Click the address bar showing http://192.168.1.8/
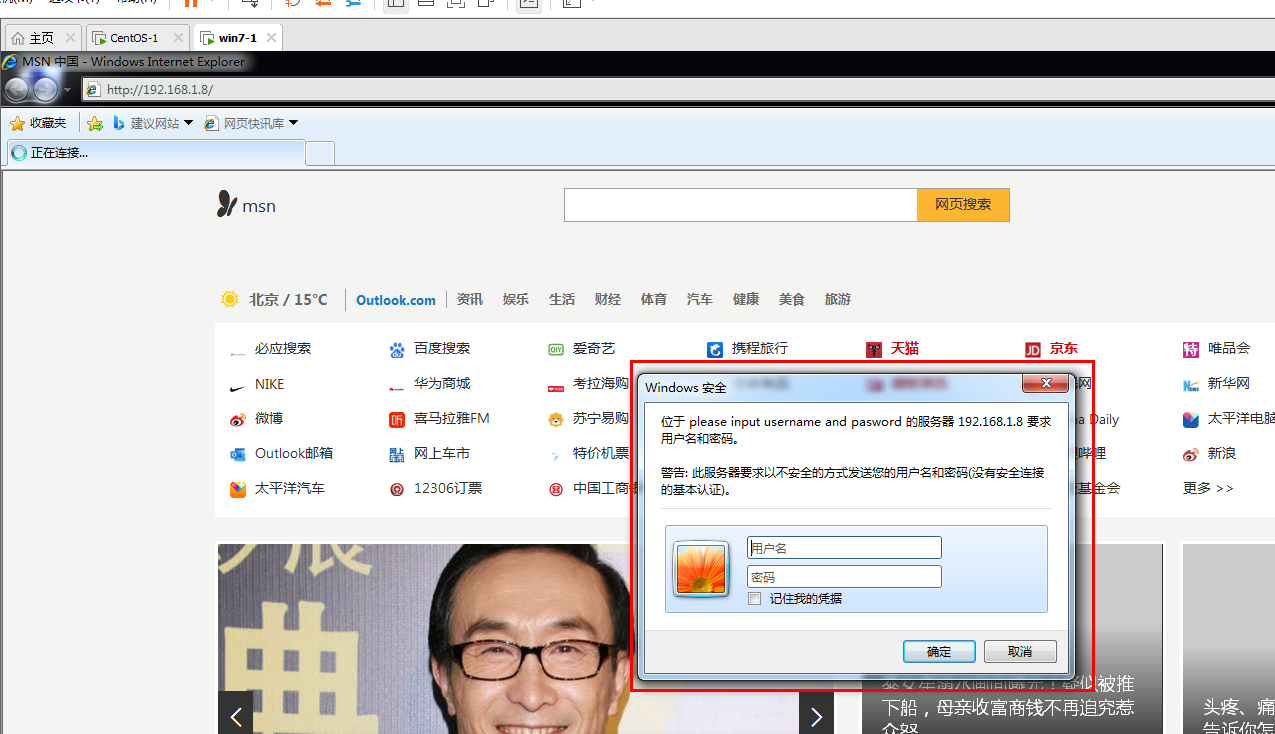This screenshot has height=734, width=1275. point(676,89)
